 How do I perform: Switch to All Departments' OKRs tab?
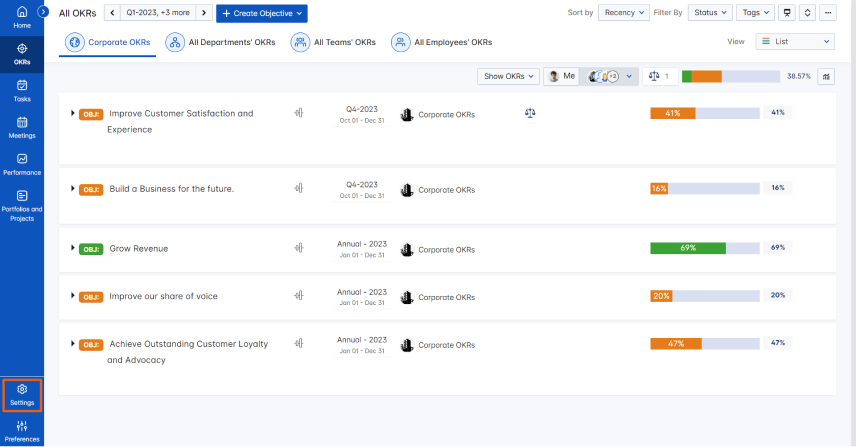(x=221, y=42)
